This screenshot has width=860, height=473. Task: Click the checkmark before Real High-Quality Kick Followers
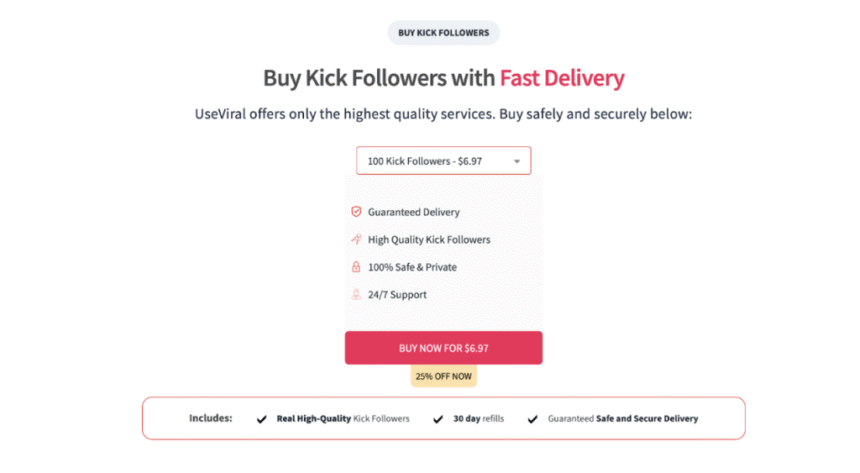262,419
